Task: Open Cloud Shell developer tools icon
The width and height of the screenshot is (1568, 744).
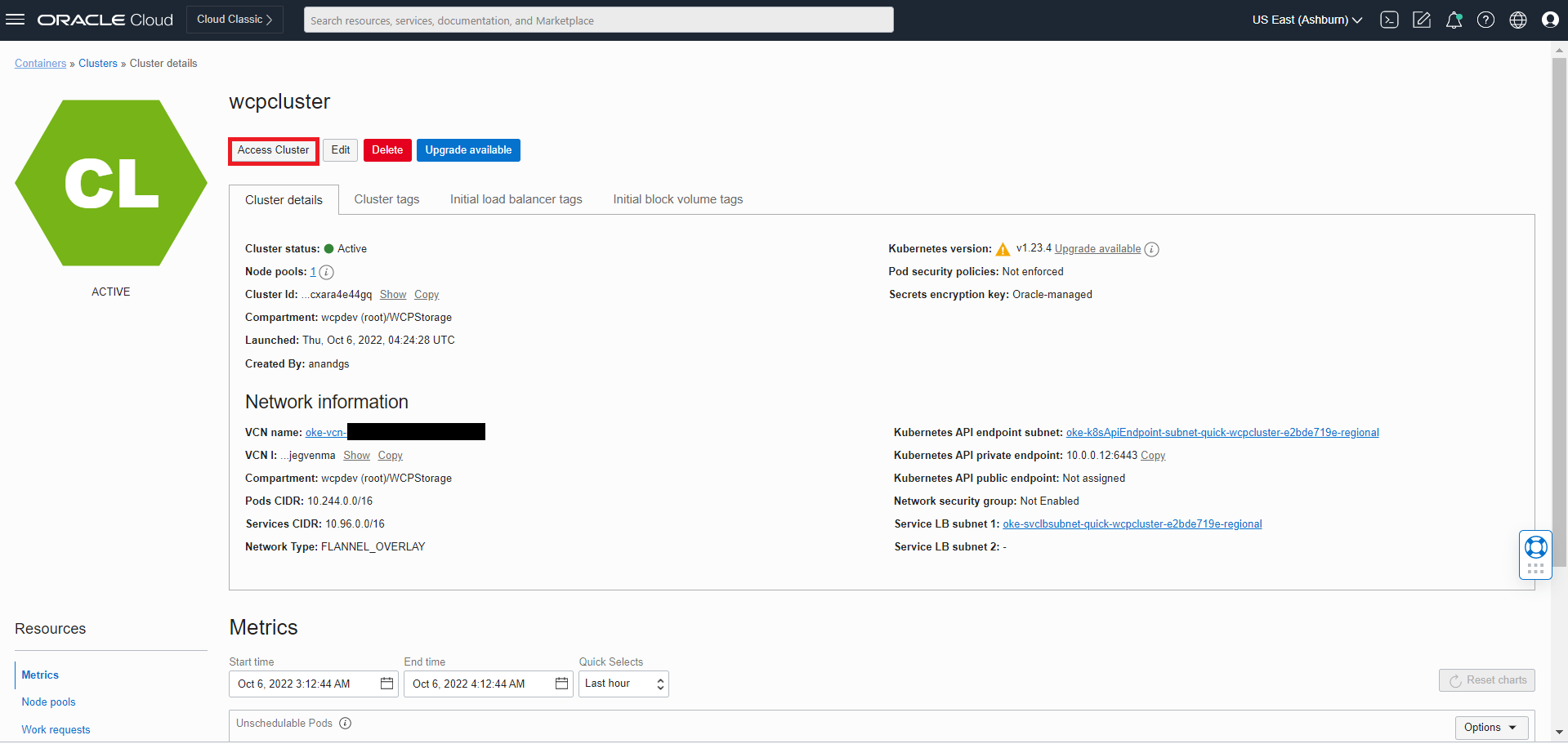Action: click(1389, 20)
